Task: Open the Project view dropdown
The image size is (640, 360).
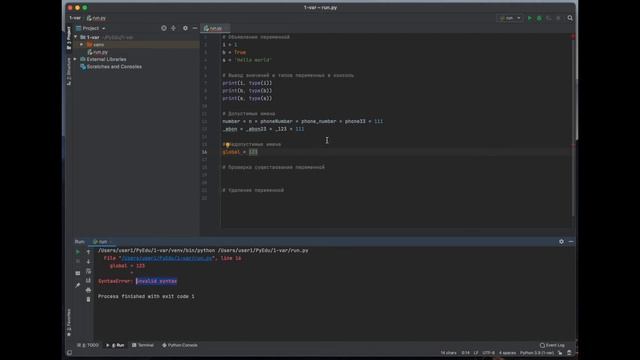Action: [x=91, y=28]
